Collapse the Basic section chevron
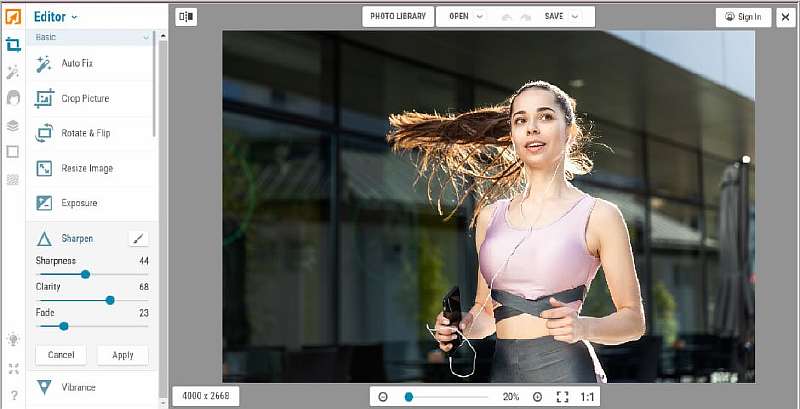The width and height of the screenshot is (800, 409). click(146, 38)
